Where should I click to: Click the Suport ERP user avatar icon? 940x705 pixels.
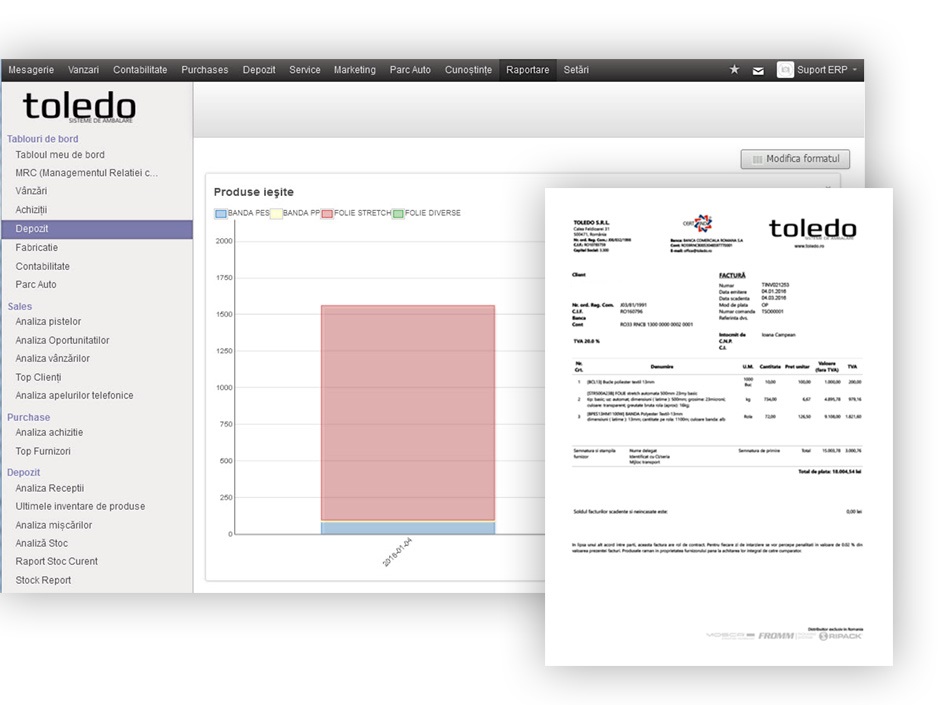pyautogui.click(x=785, y=70)
